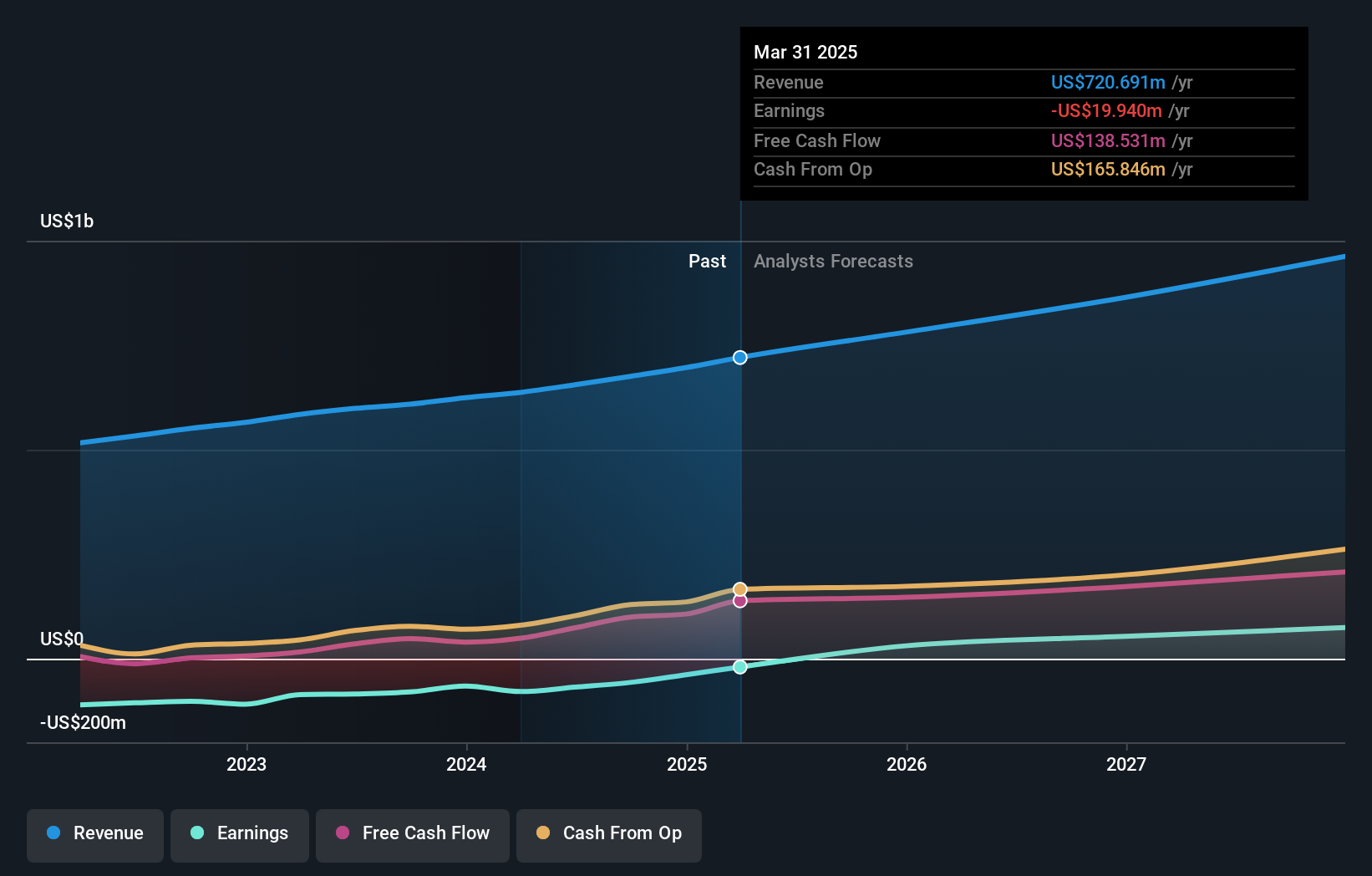Screen dimensions: 1372x876
Task: Toggle the Free Cash Flow legend button
Action: [413, 835]
